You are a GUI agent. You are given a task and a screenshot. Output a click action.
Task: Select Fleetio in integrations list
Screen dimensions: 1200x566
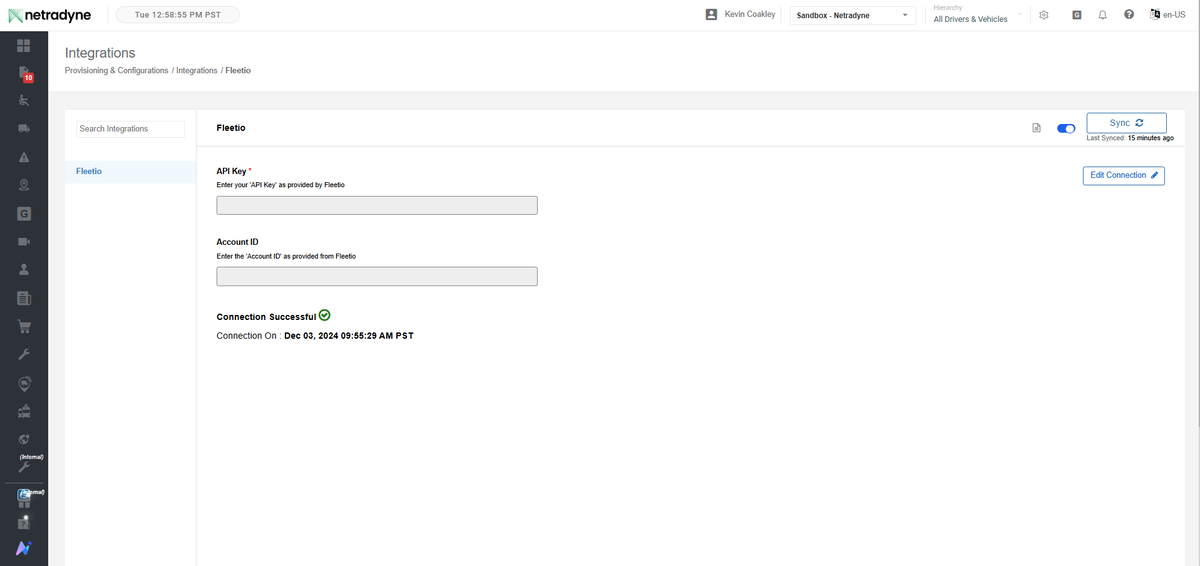coord(131,172)
